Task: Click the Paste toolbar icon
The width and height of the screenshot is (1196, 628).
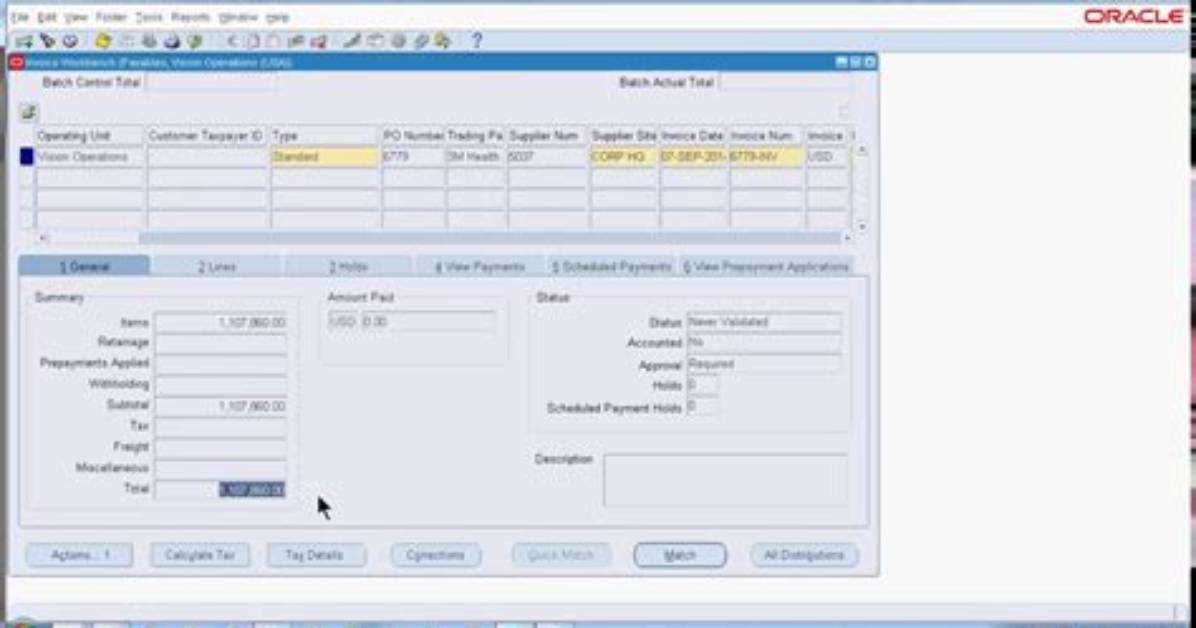Action: 274,41
